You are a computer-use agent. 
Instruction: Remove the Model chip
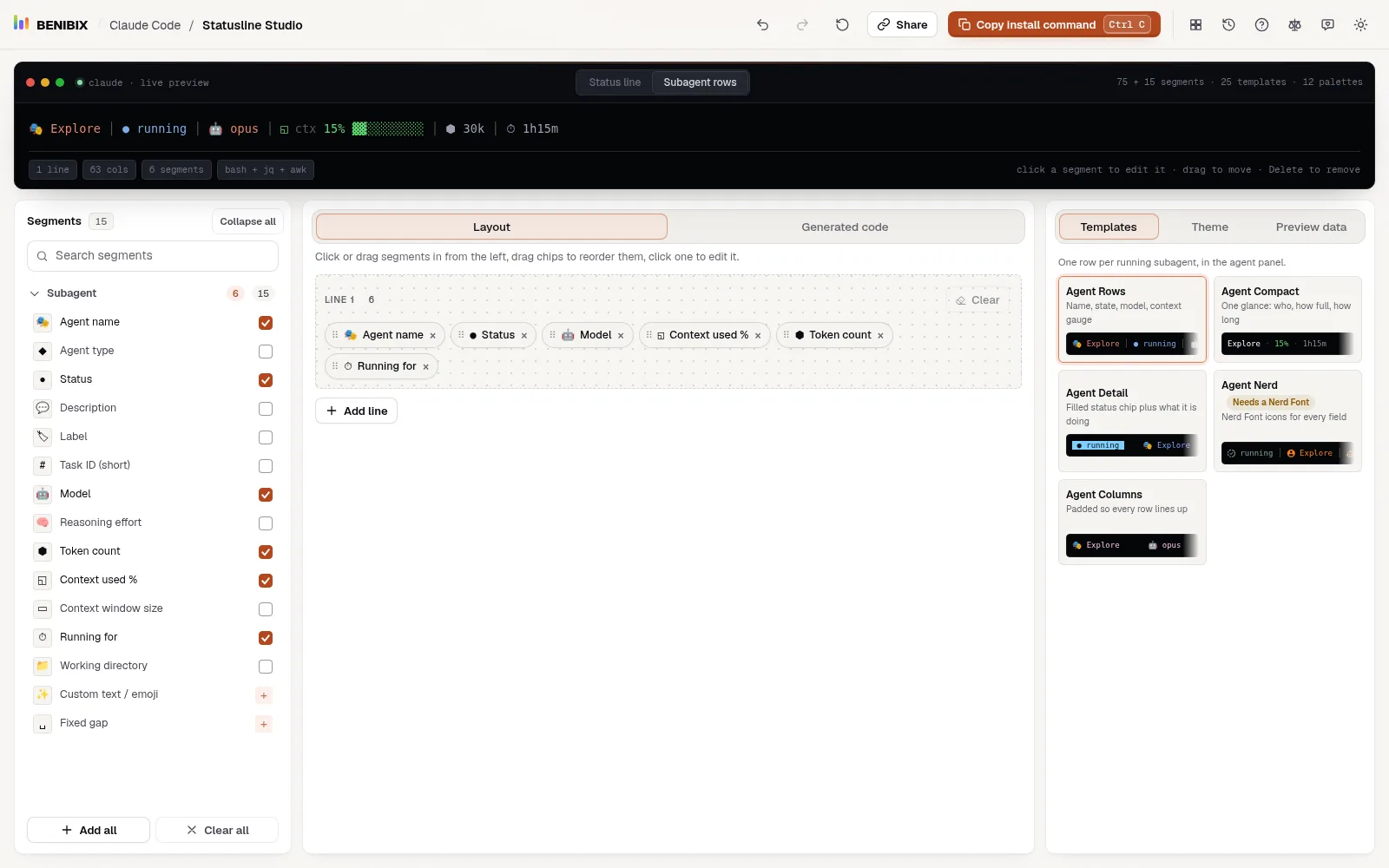[x=621, y=336]
